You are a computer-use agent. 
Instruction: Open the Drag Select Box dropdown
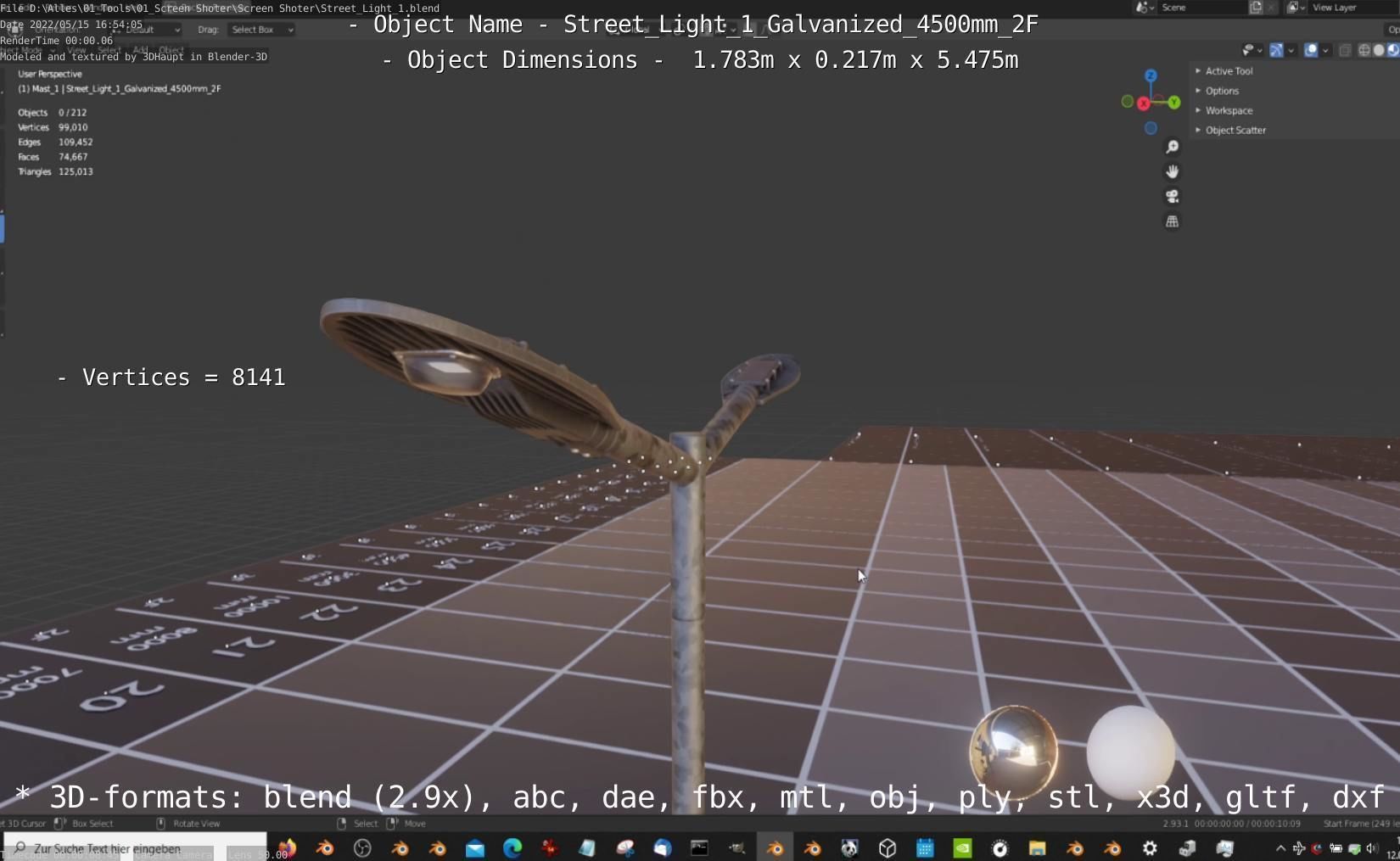tap(262, 30)
